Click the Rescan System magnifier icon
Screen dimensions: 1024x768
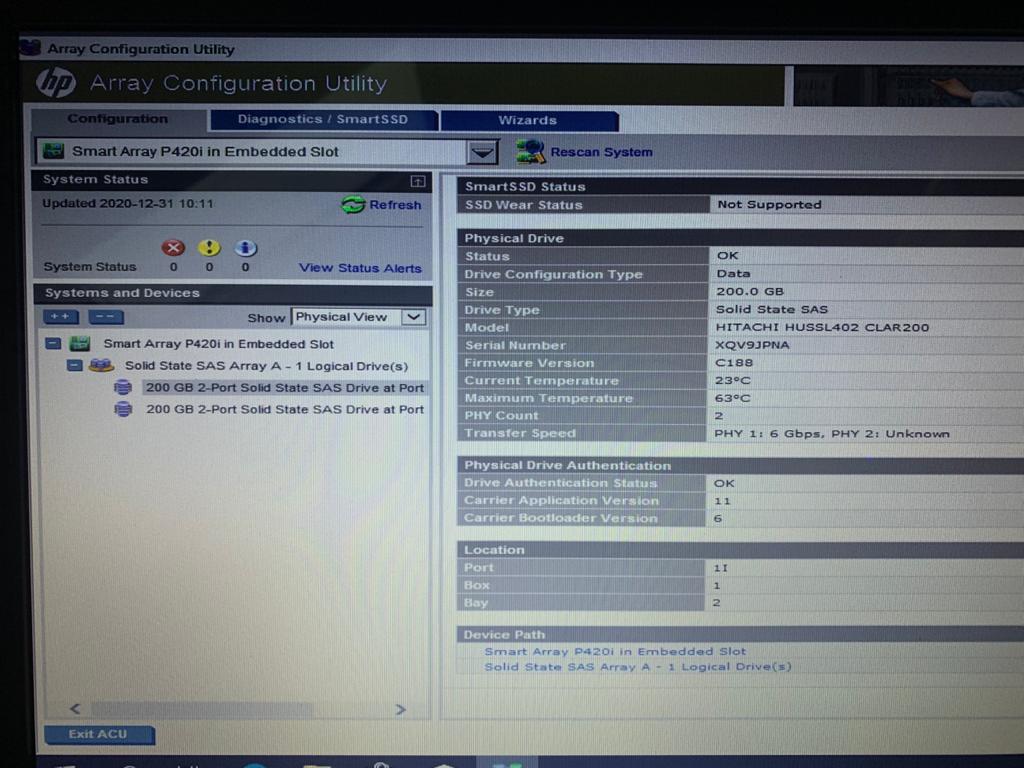click(530, 152)
